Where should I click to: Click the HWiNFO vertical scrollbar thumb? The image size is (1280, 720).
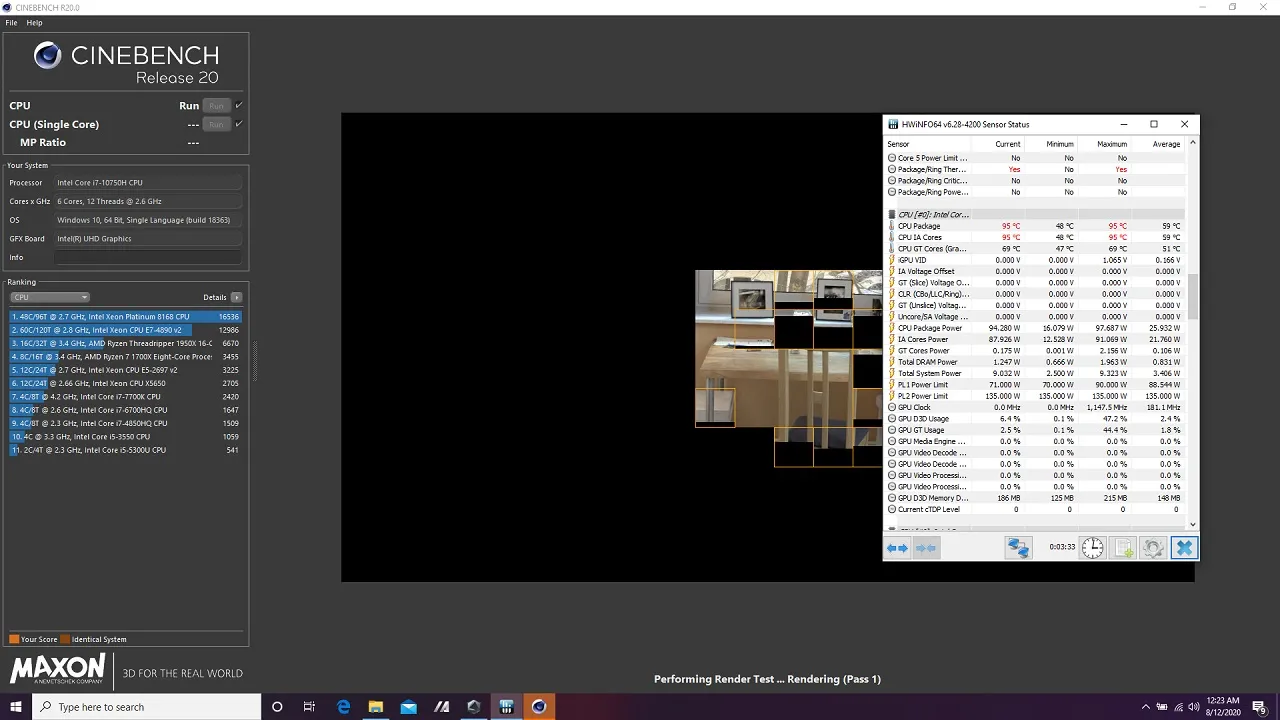(x=1192, y=297)
